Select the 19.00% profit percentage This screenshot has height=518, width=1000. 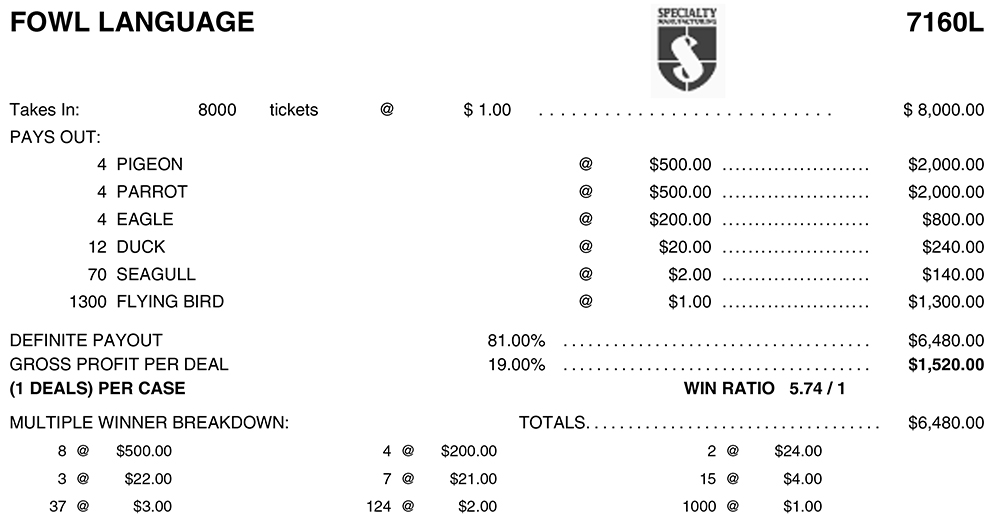point(516,364)
